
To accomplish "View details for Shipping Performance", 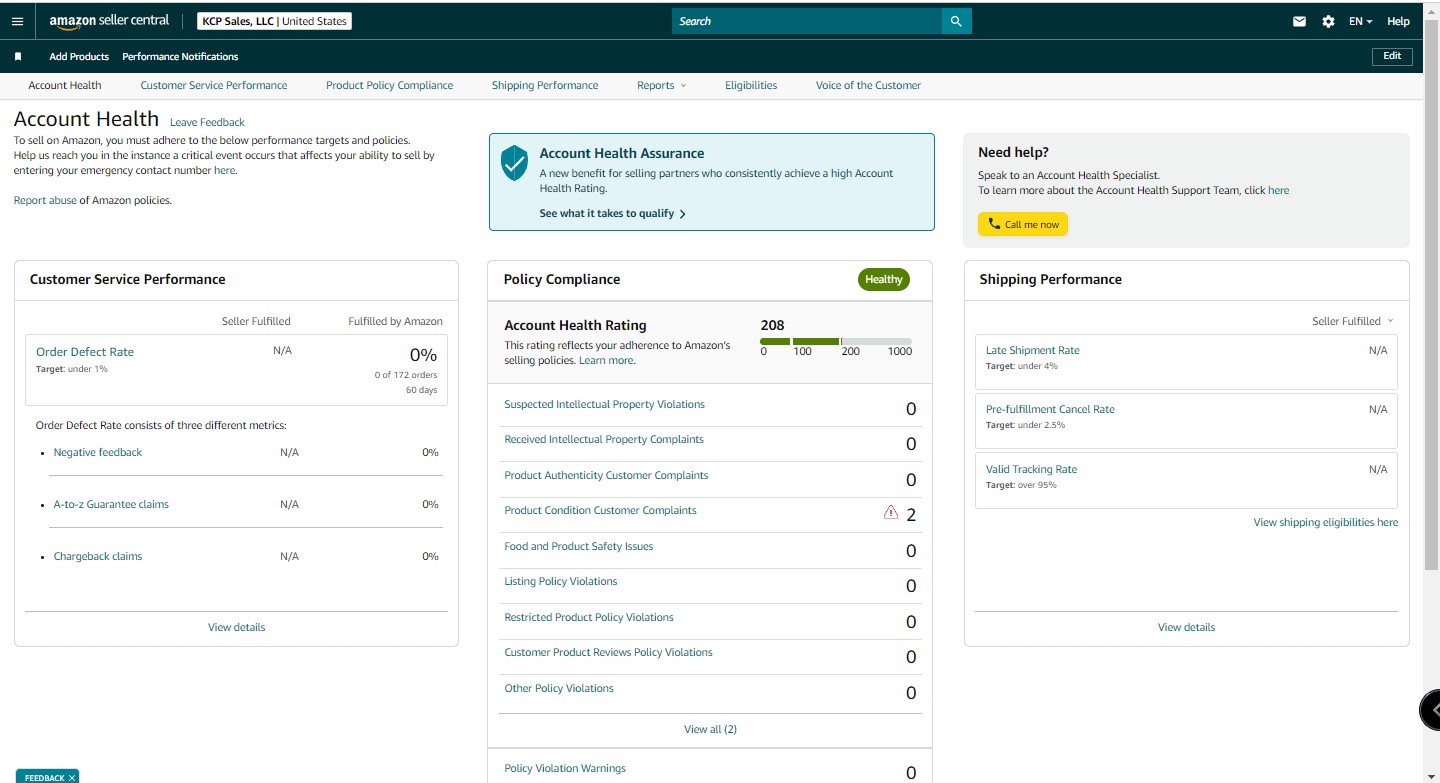I will (1187, 628).
